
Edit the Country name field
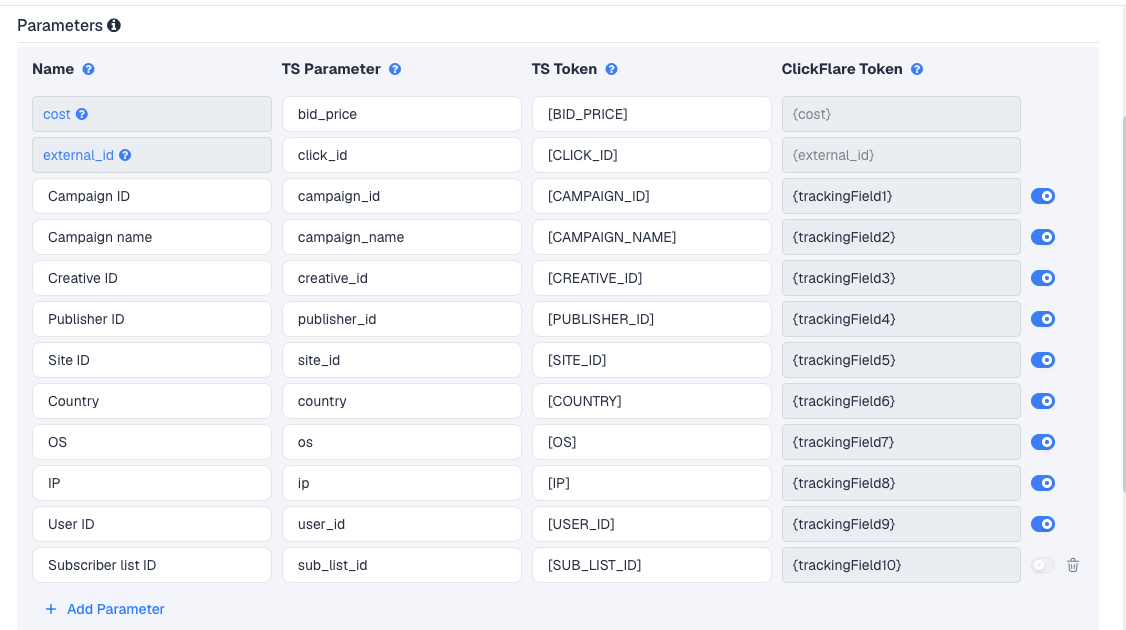[x=152, y=401]
